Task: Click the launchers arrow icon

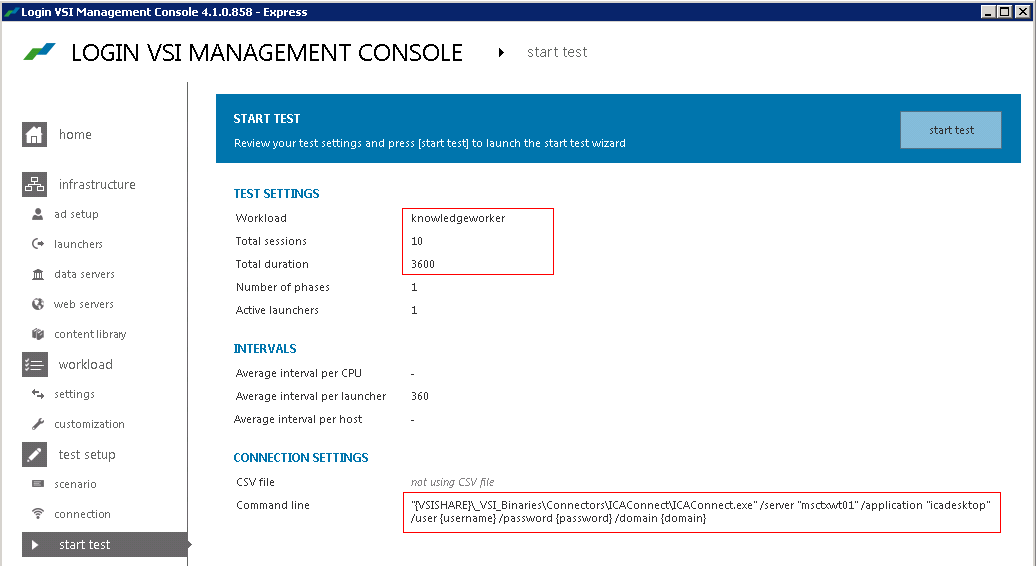Action: (x=38, y=244)
